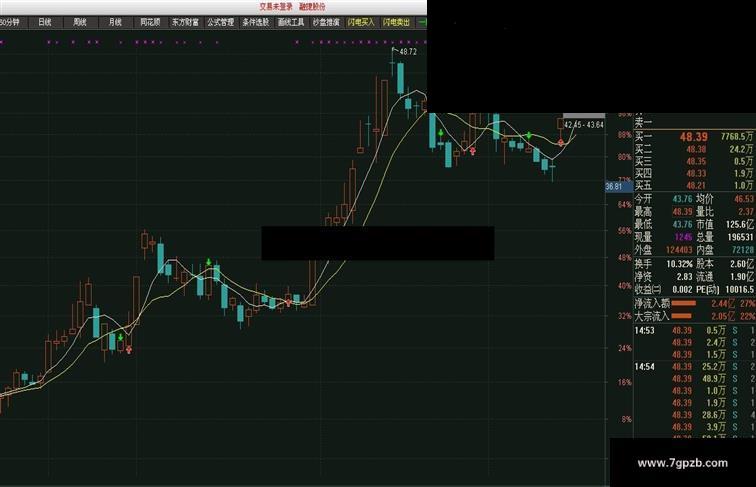Click the 32% axis label

click(x=625, y=316)
